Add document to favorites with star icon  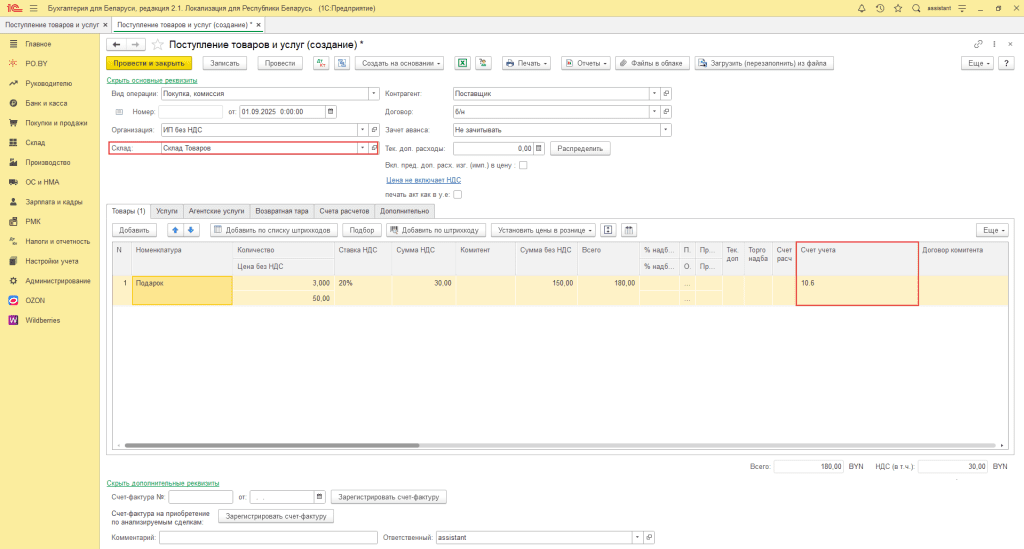coord(157,44)
